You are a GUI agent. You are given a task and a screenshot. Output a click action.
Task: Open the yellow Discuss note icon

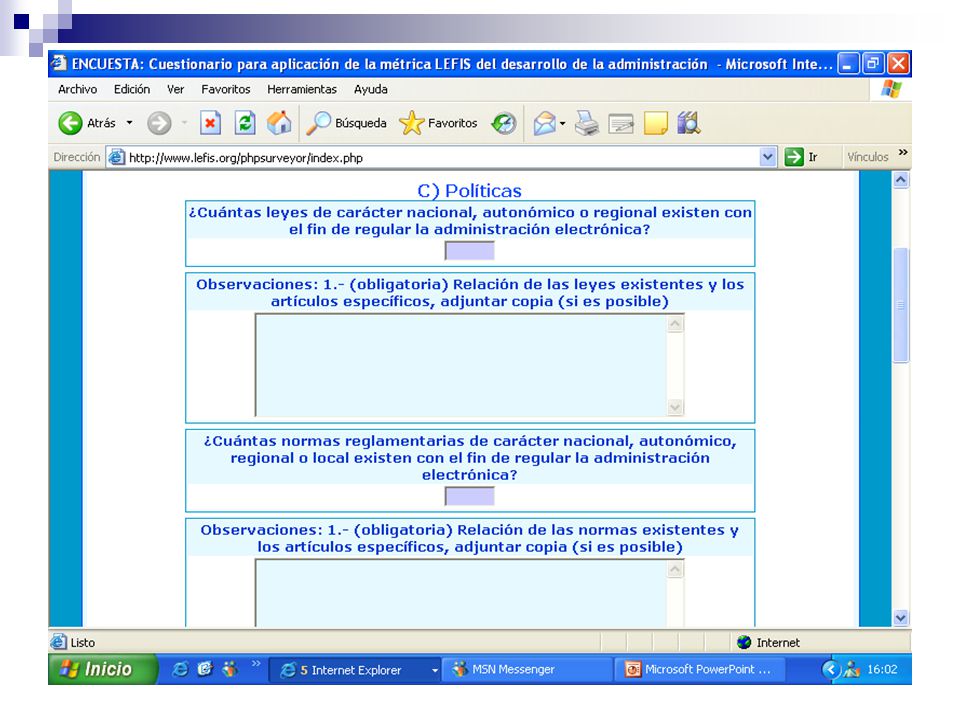656,123
